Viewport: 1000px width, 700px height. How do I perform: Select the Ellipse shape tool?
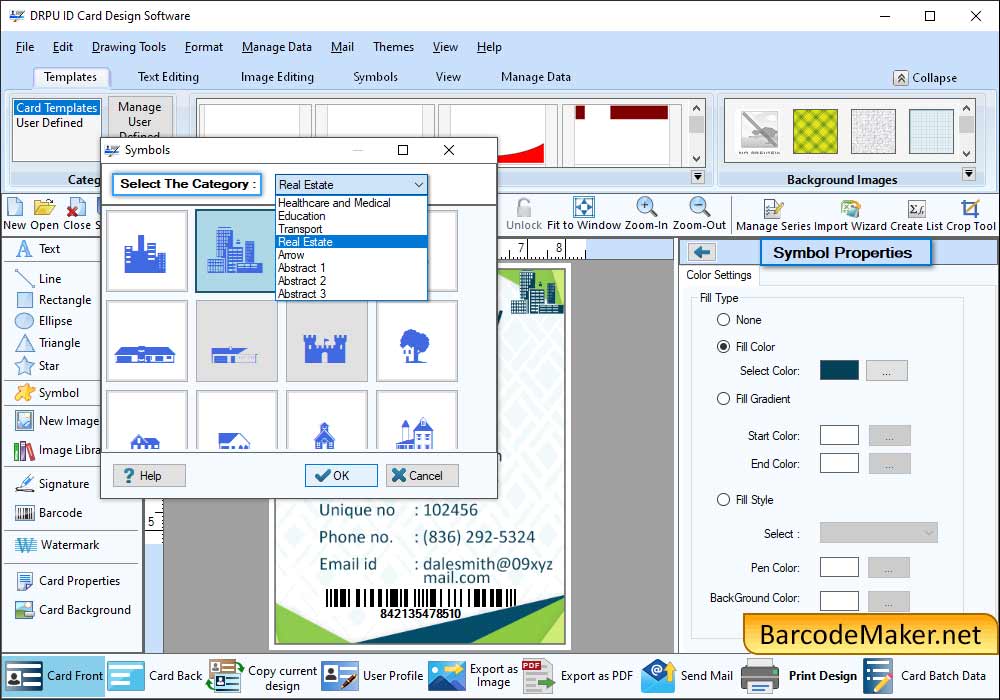tap(43, 321)
